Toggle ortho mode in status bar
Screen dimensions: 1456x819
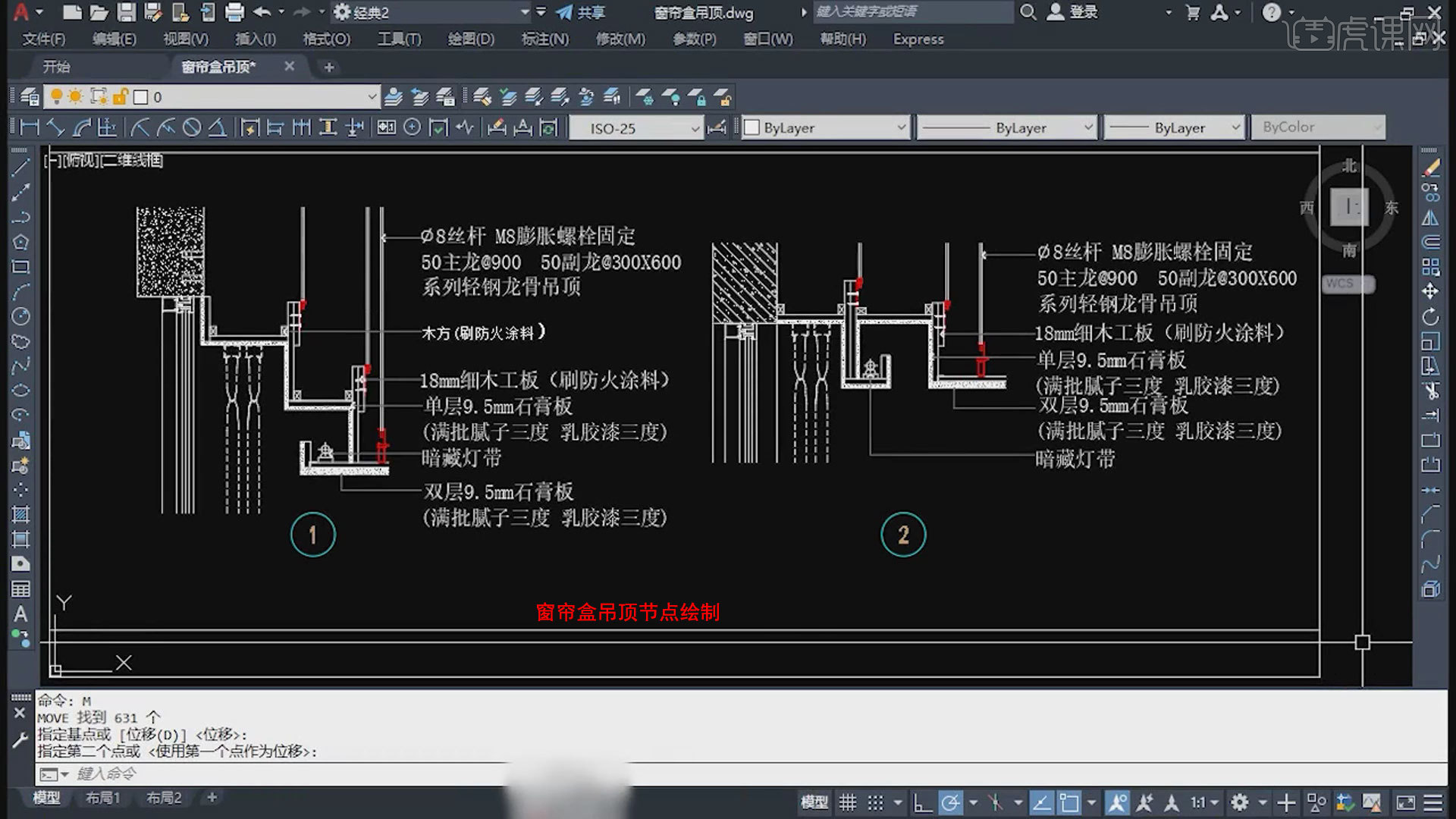coord(922,802)
